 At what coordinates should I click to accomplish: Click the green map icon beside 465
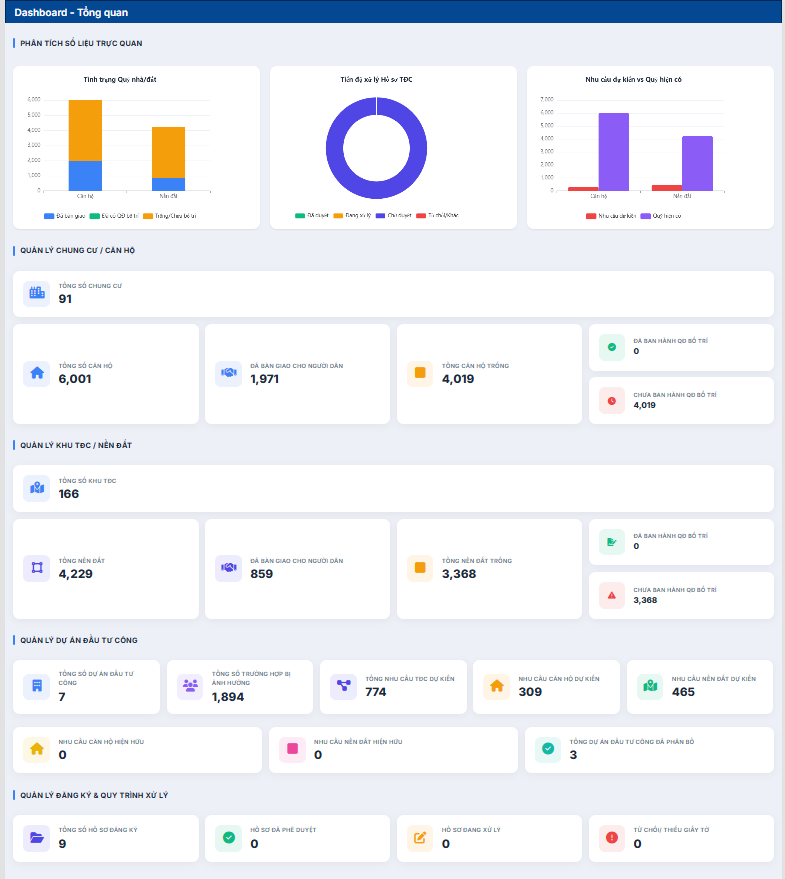tap(650, 686)
